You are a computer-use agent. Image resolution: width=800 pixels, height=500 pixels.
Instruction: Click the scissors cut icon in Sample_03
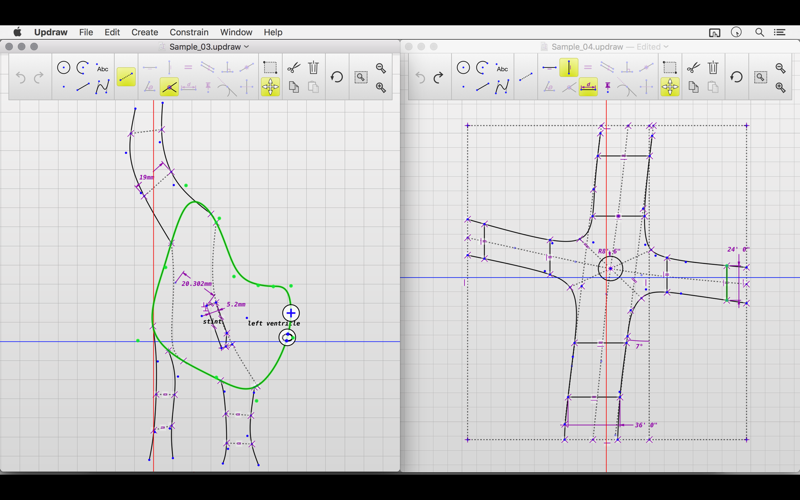tap(293, 68)
